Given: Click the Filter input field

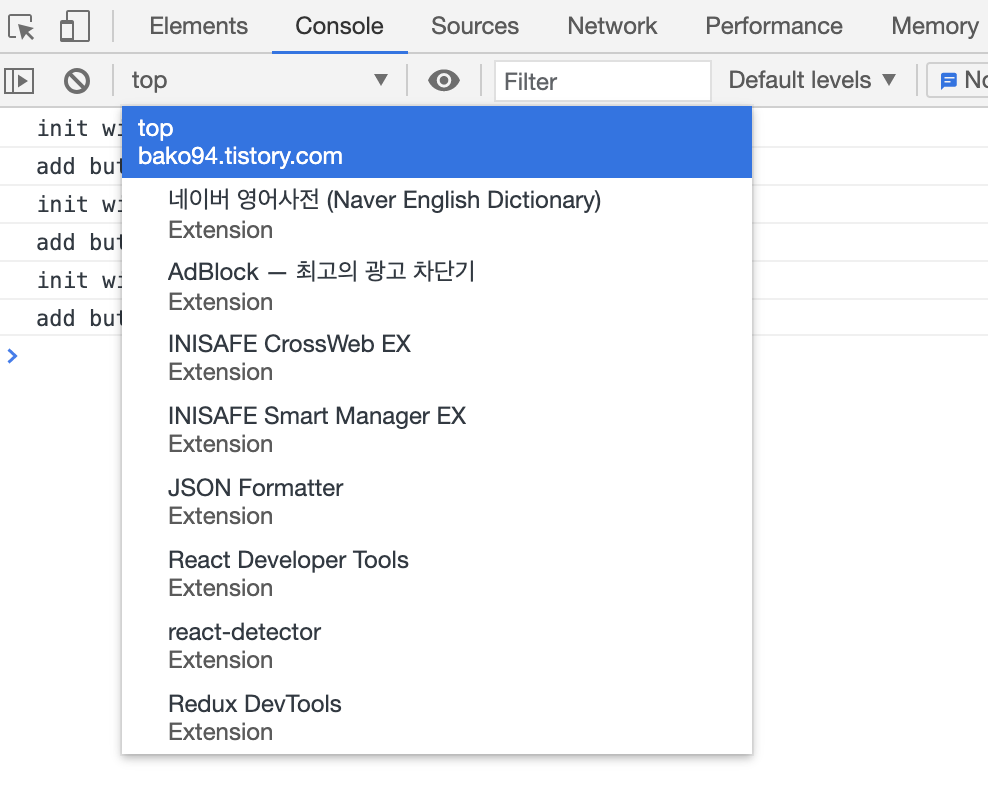Looking at the screenshot, I should [x=602, y=81].
